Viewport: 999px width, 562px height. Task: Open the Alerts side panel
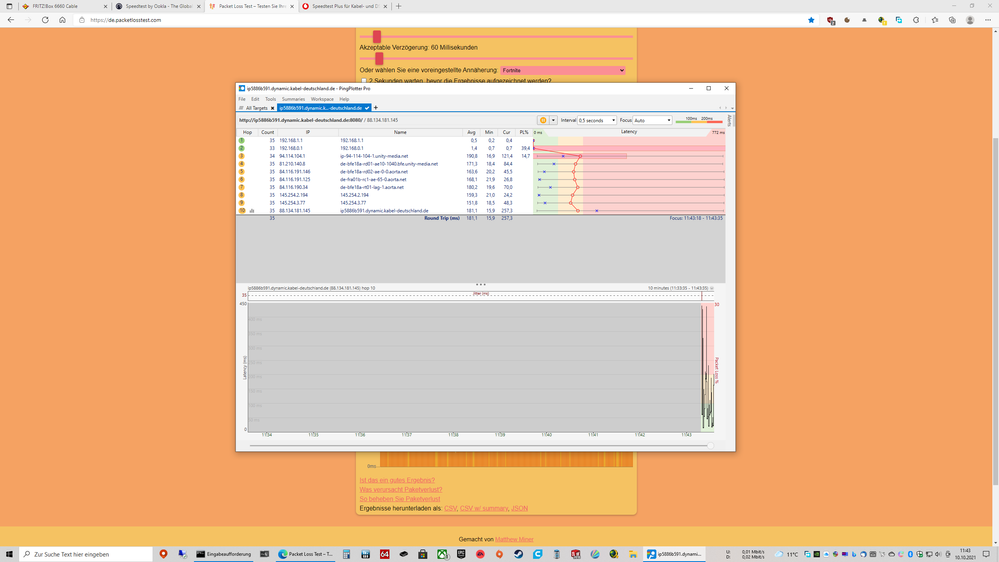pyautogui.click(x=729, y=120)
